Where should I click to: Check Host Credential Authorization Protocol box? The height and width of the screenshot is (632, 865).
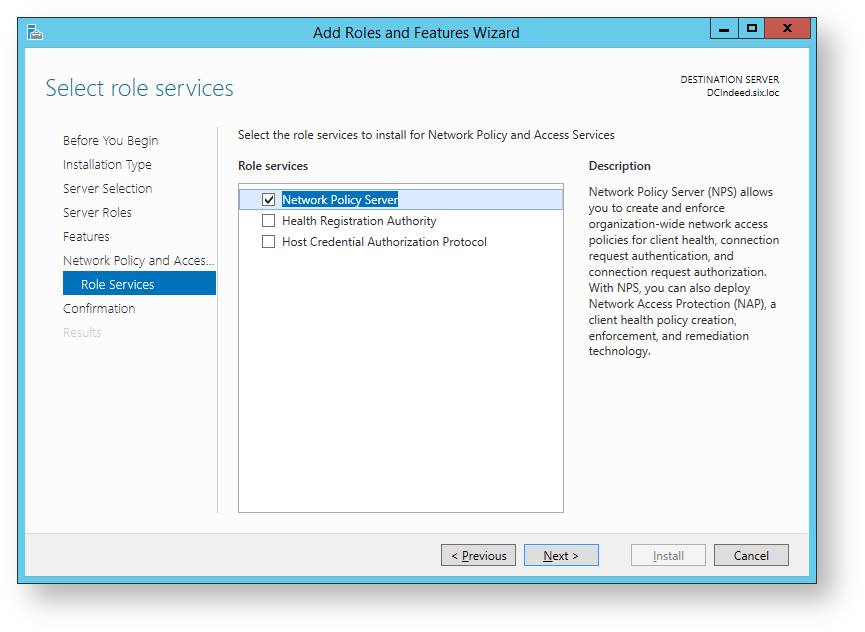pos(268,242)
